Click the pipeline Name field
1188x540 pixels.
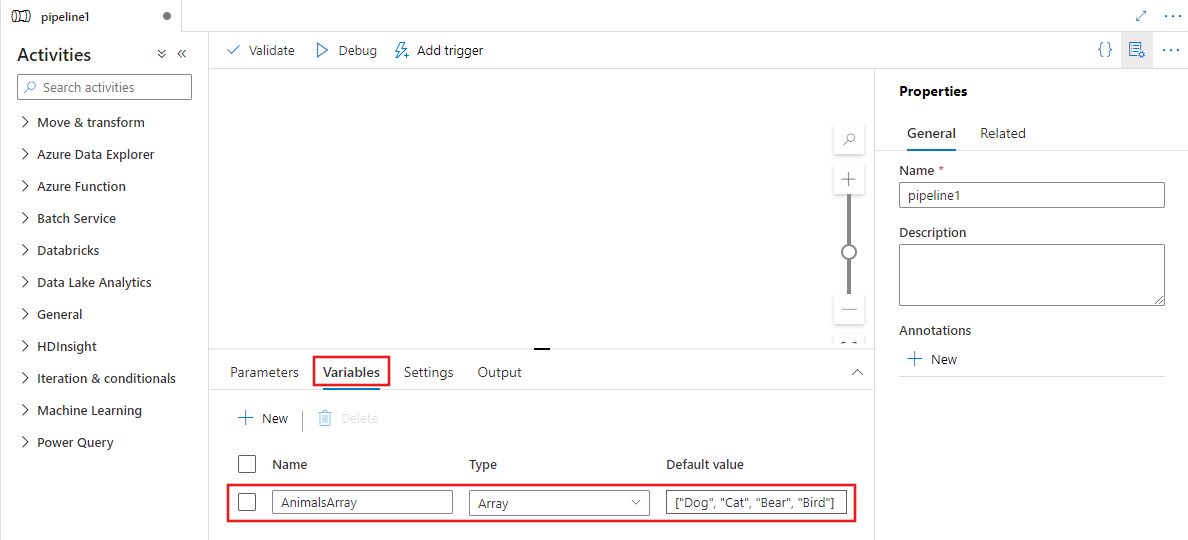click(1031, 195)
